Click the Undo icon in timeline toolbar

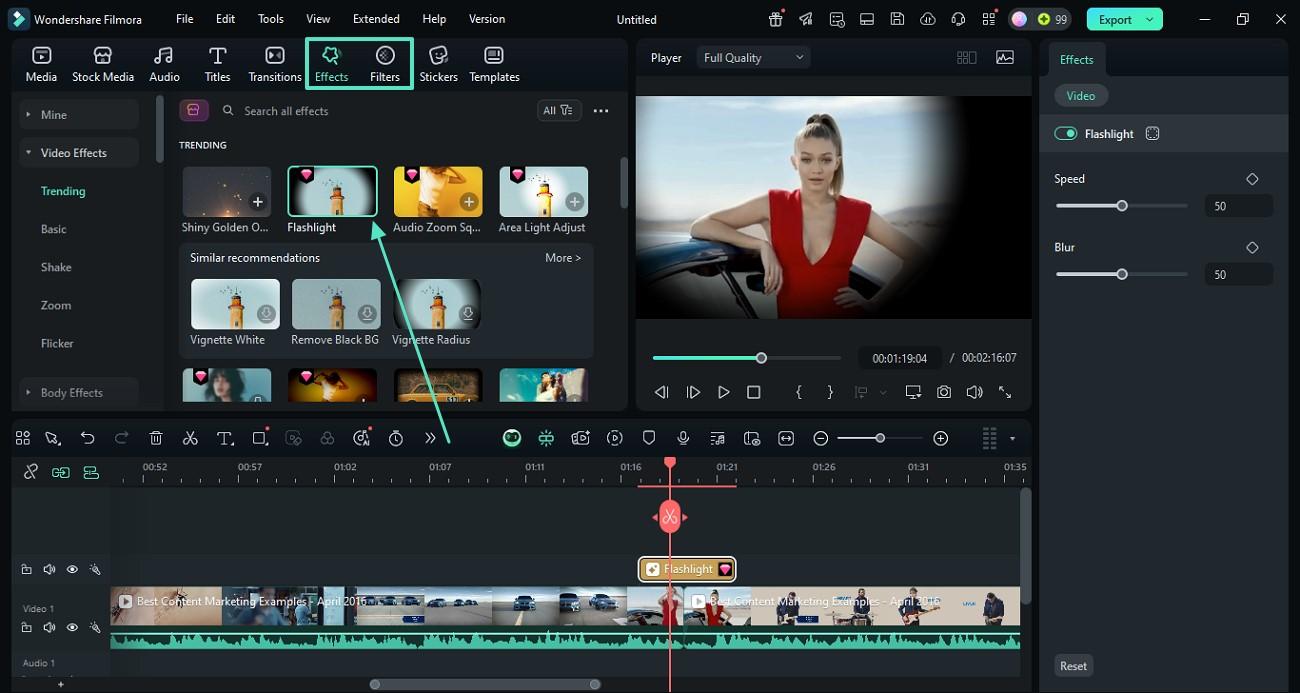tap(87, 438)
